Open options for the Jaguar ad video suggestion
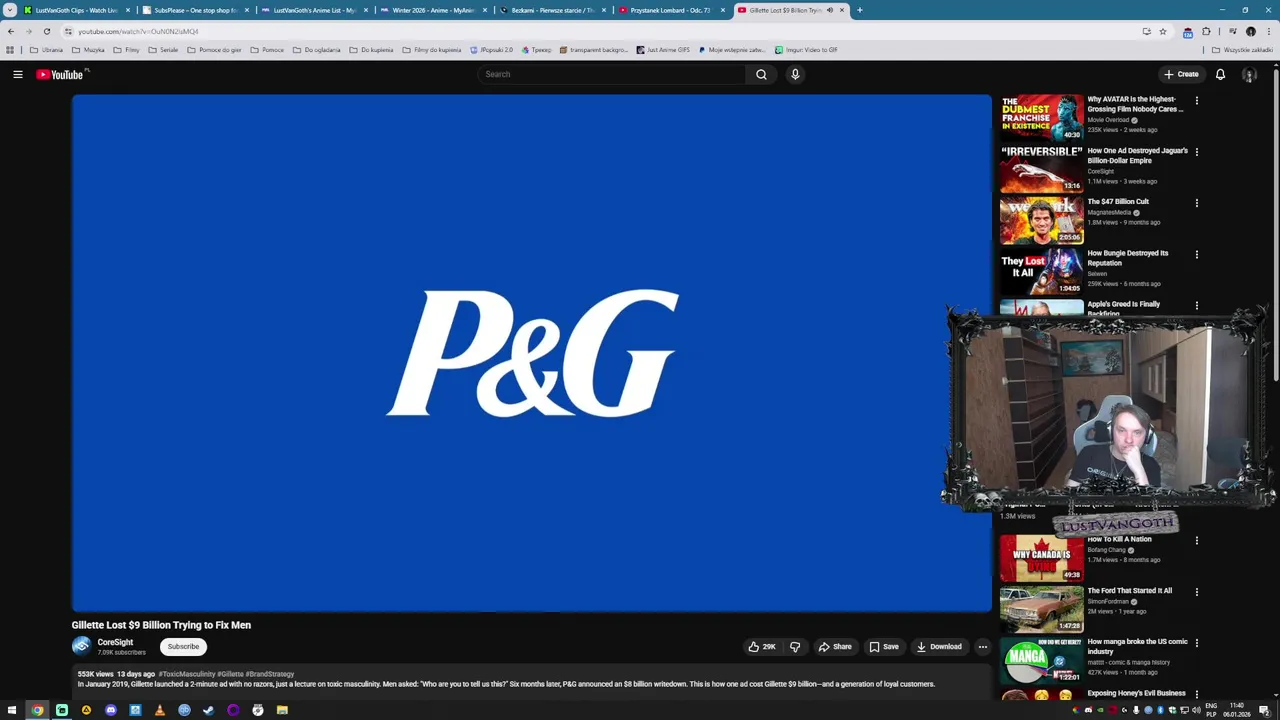 (x=1196, y=152)
